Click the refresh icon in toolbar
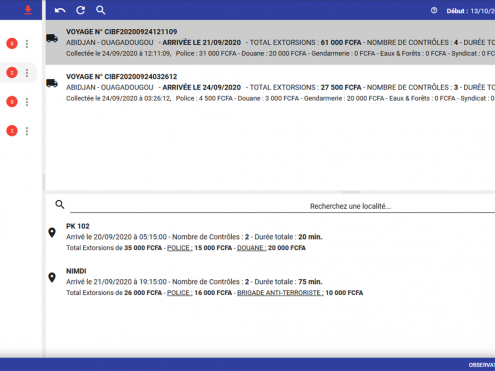The image size is (495, 371). coord(80,10)
